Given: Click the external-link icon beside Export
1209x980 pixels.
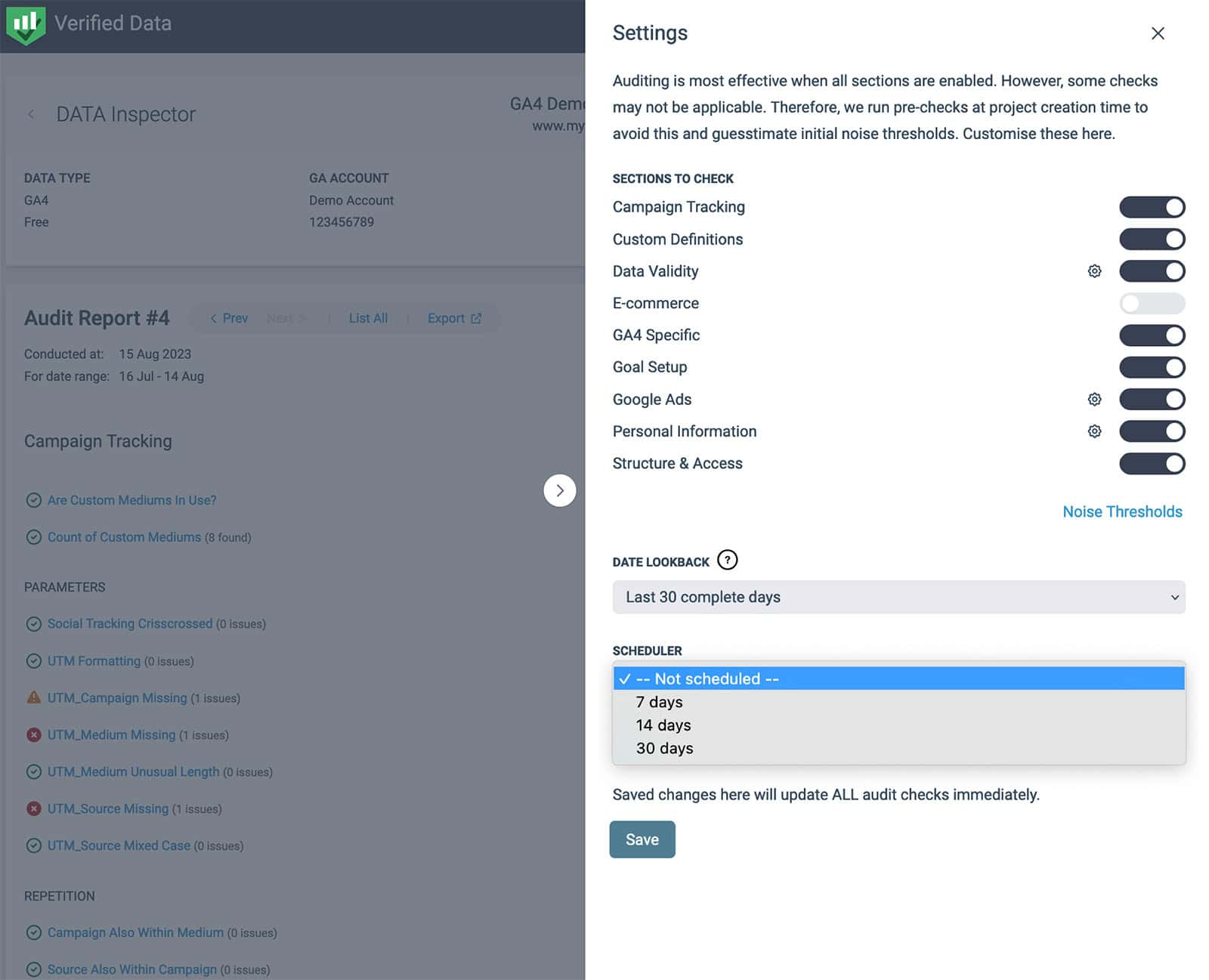Looking at the screenshot, I should coord(476,318).
